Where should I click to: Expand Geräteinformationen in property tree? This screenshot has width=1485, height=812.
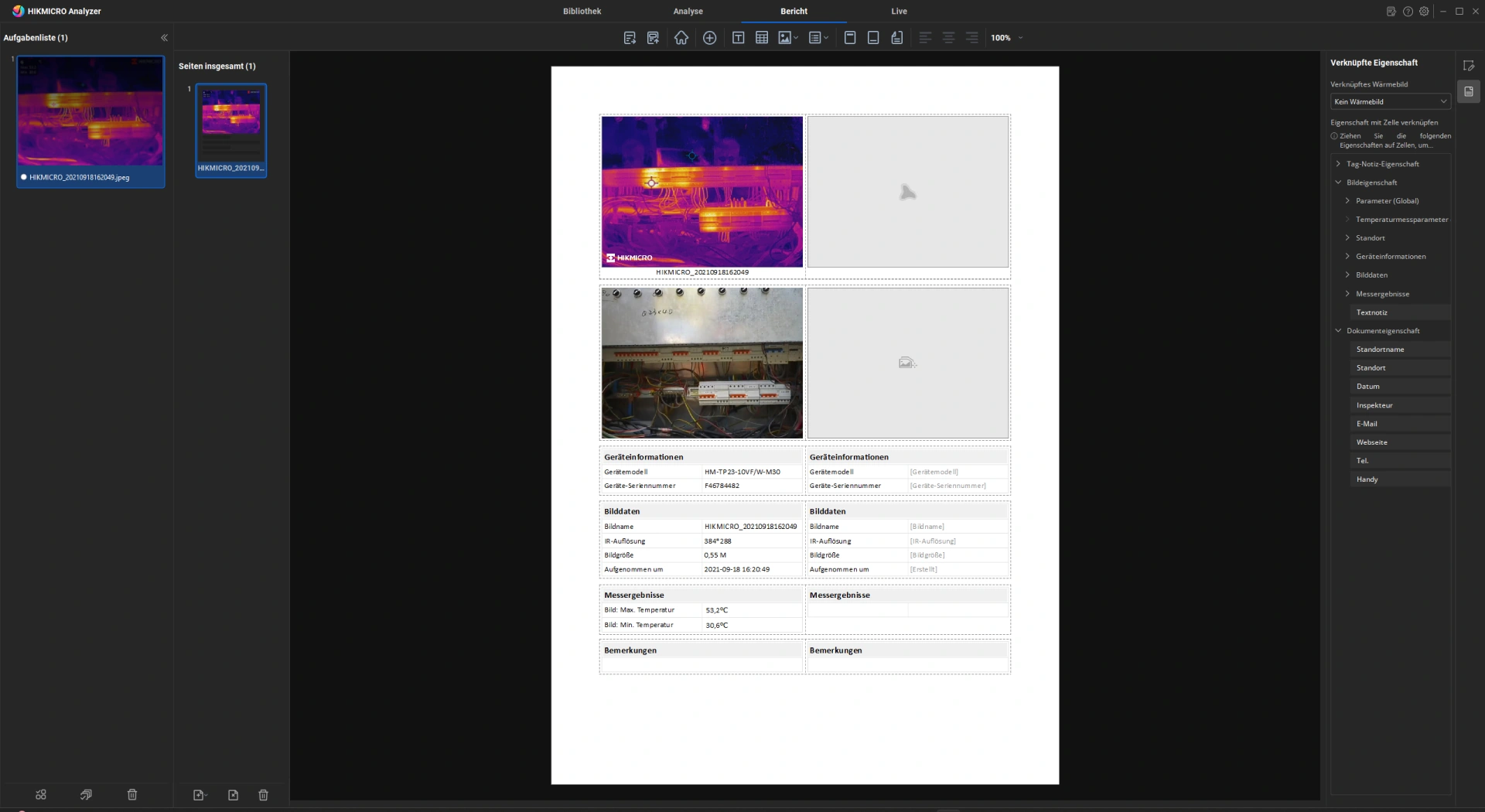(x=1347, y=257)
